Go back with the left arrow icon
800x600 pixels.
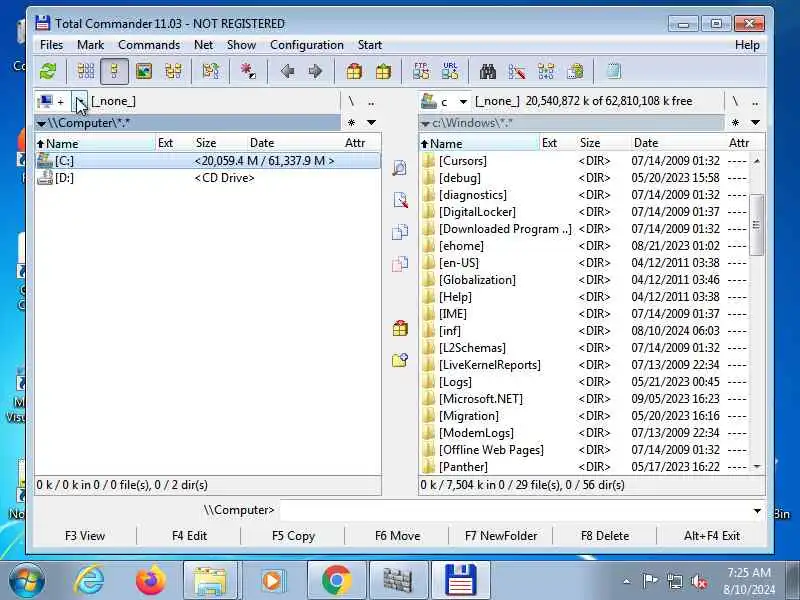click(287, 71)
